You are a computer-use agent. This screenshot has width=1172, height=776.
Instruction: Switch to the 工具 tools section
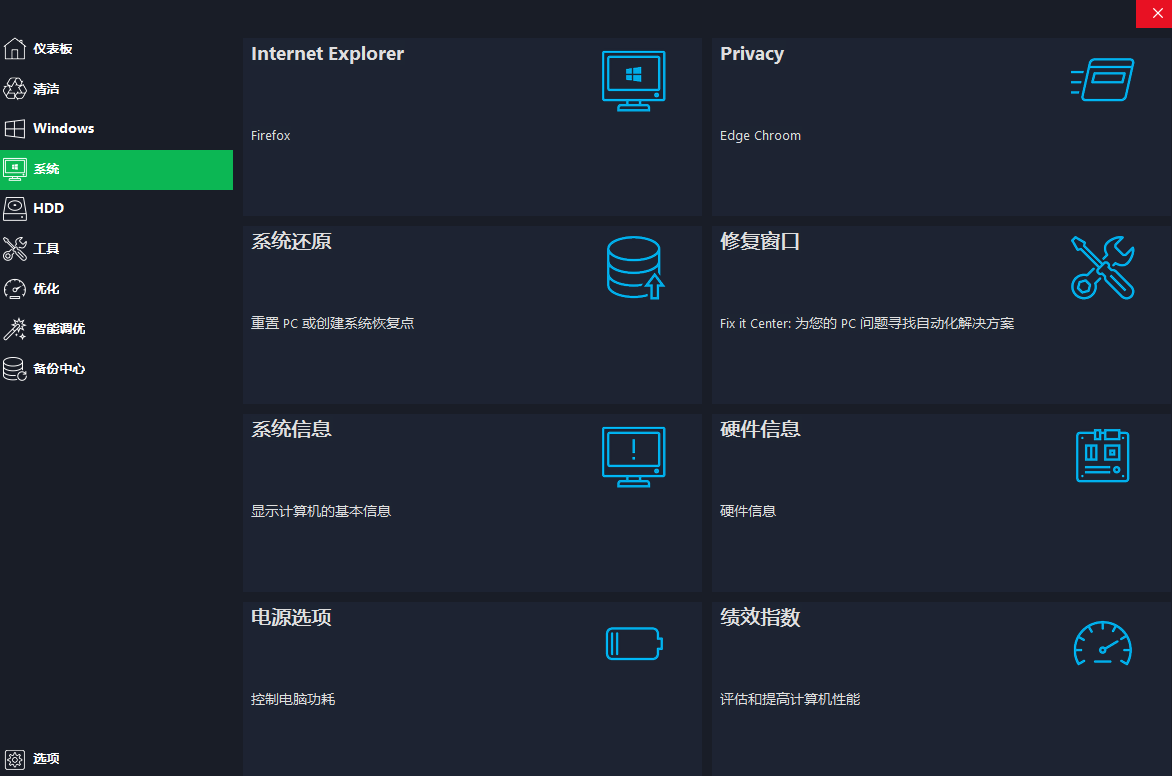click(x=46, y=249)
